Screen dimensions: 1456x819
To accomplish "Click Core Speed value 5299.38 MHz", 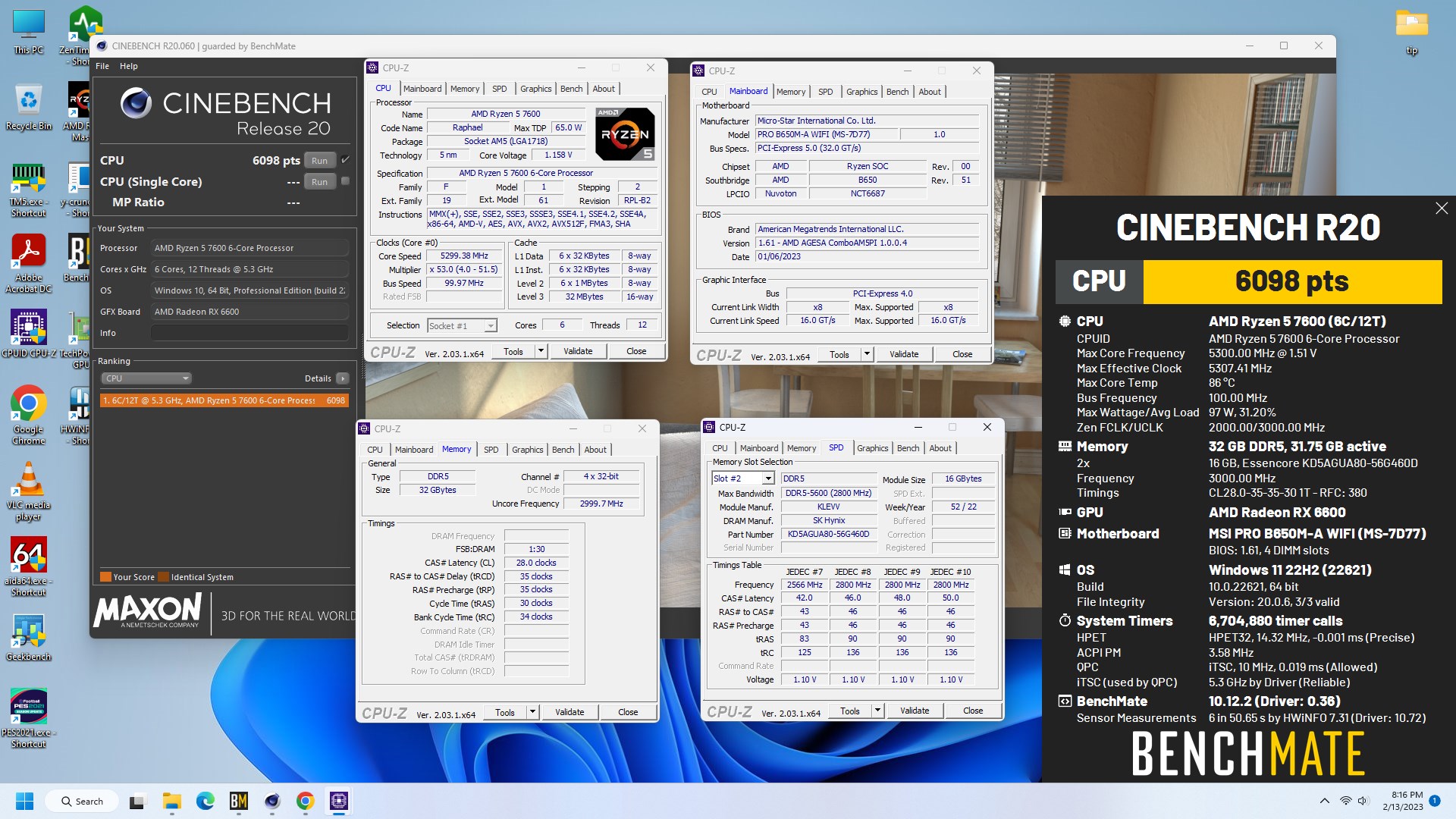I will coord(464,256).
